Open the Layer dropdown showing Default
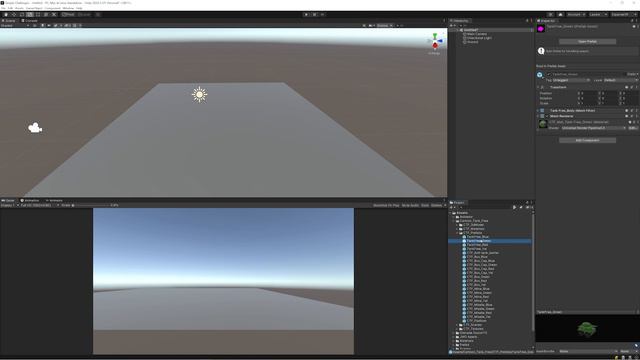This screenshot has width=640, height=360. tap(620, 80)
